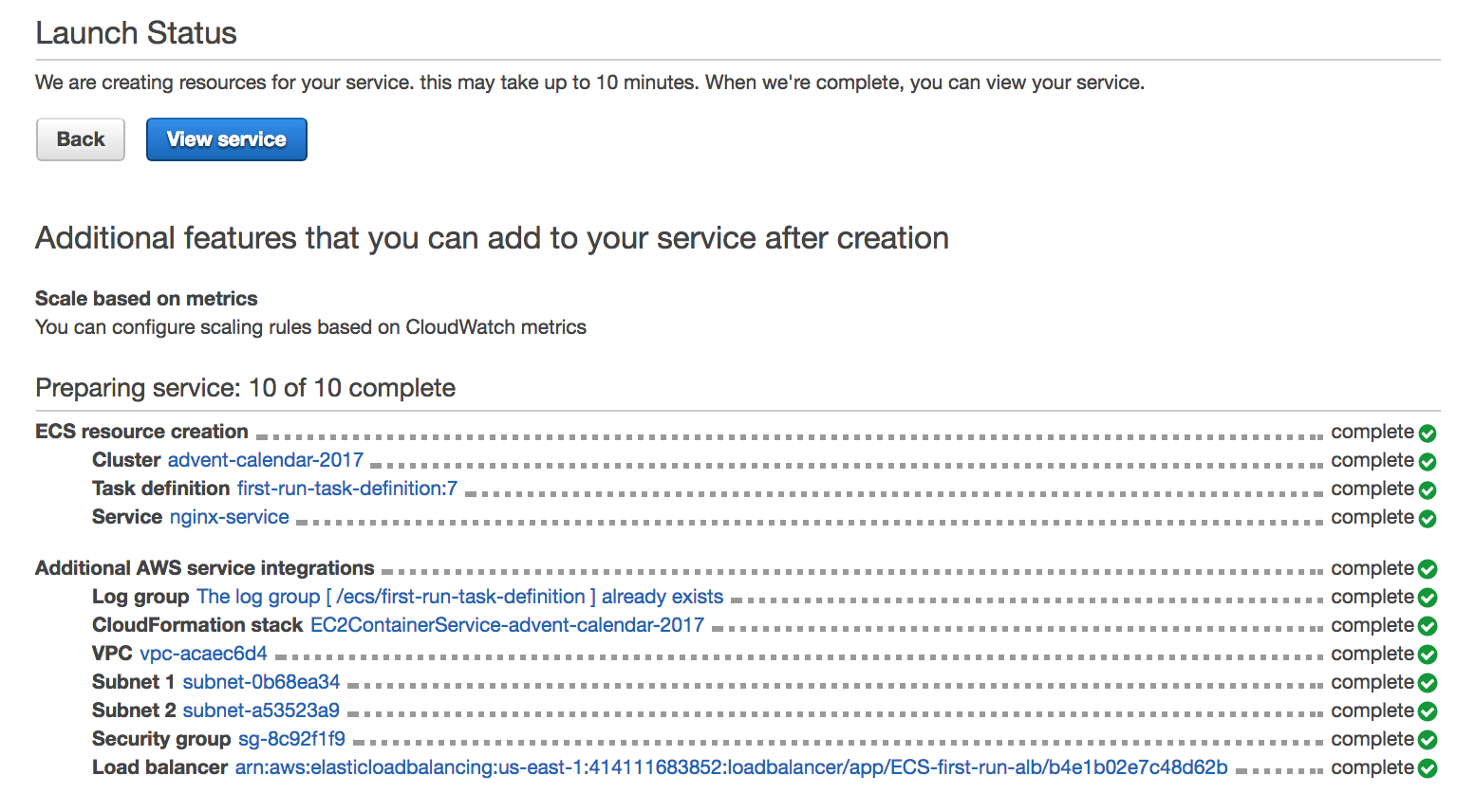Click the green check icon for ECS resource creation

click(1428, 434)
